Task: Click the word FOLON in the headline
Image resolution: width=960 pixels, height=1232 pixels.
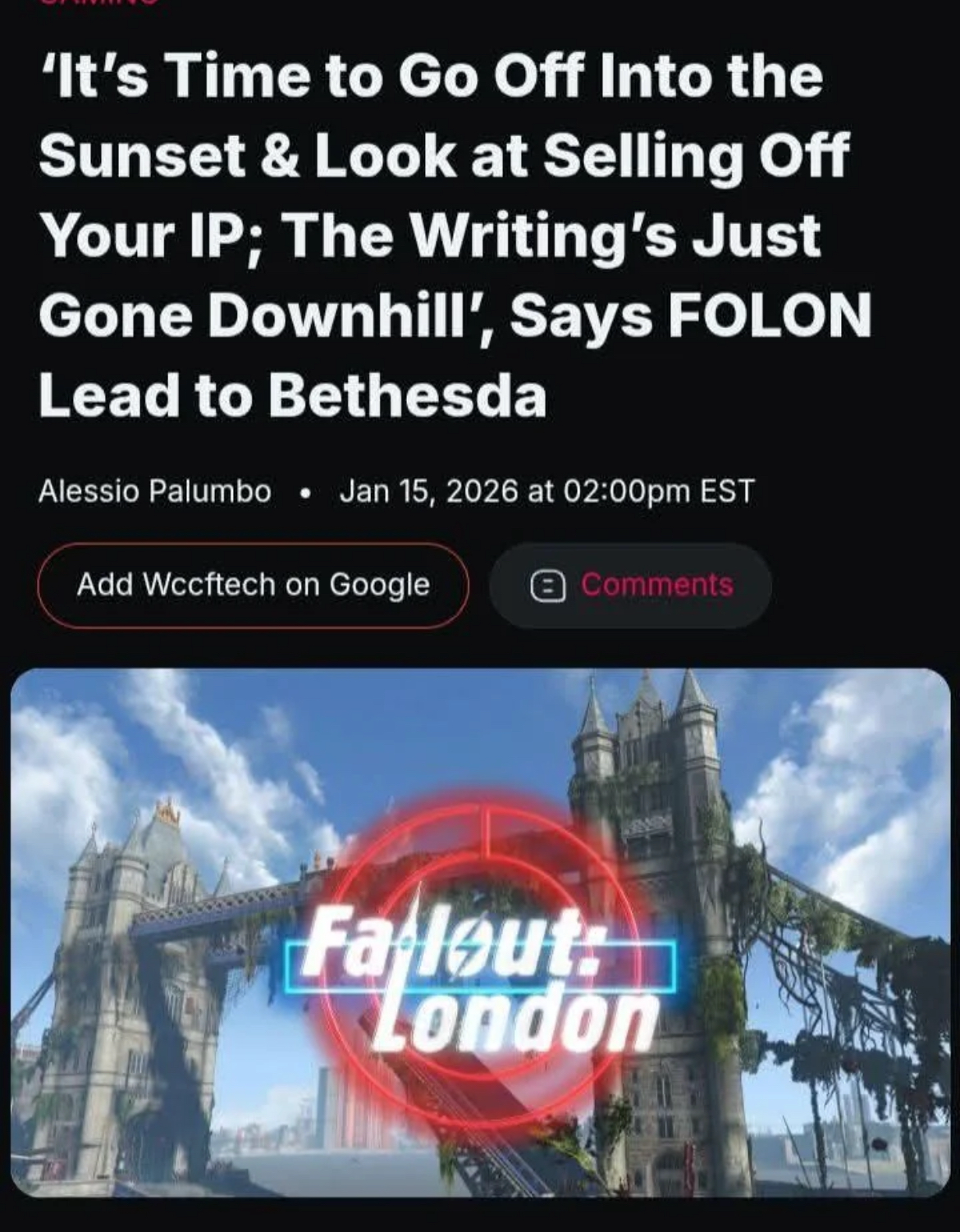Action: click(770, 315)
